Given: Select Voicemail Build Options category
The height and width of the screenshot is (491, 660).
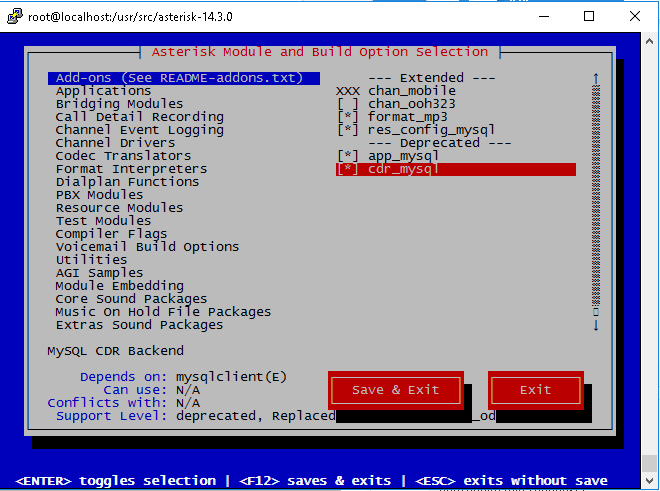Looking at the screenshot, I should pyautogui.click(x=147, y=247).
